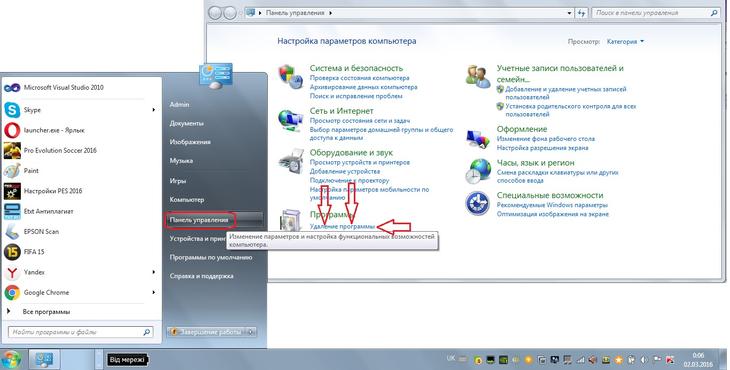This screenshot has width=730, height=370.
Task: Open Удаление программы link
Action: click(x=342, y=227)
